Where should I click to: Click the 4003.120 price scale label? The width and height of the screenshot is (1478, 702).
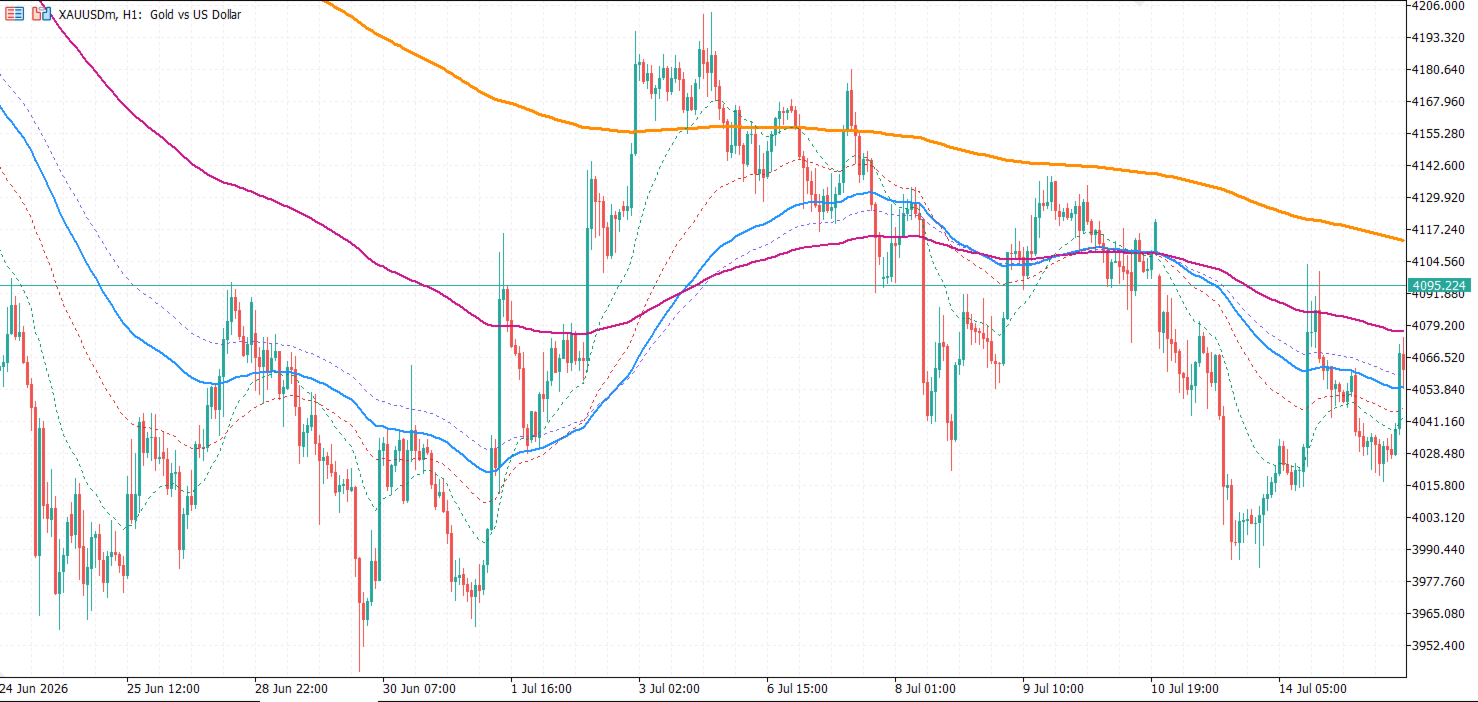1438,518
